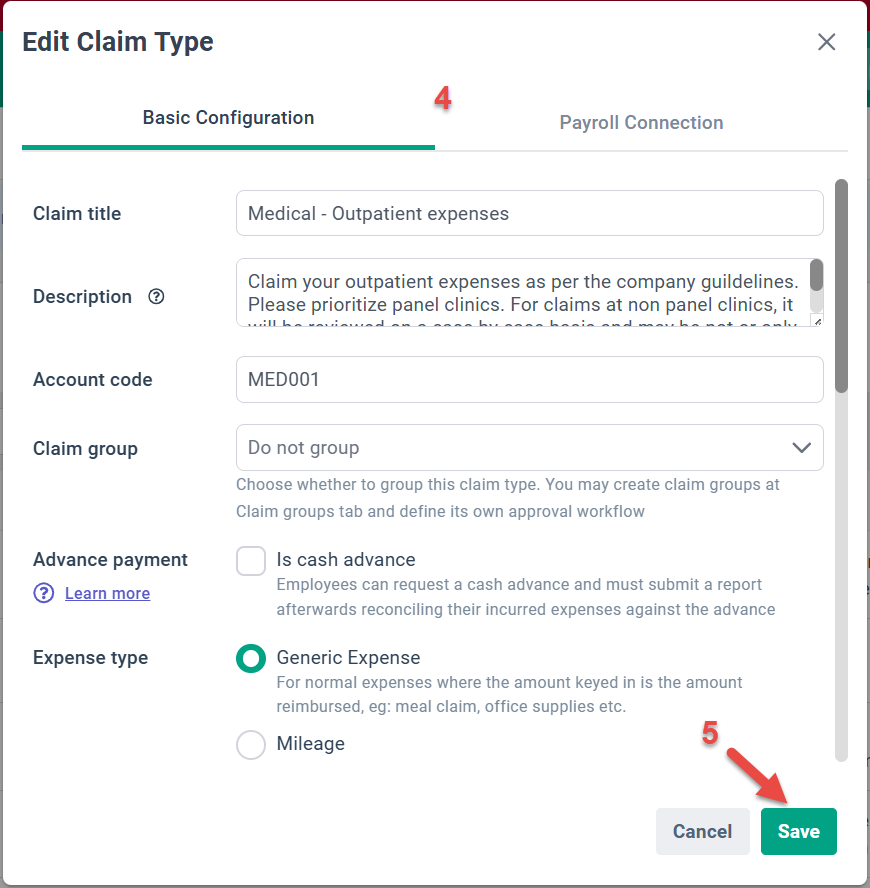Image resolution: width=870 pixels, height=888 pixels.
Task: Open the Do not group selection box
Action: [x=529, y=448]
